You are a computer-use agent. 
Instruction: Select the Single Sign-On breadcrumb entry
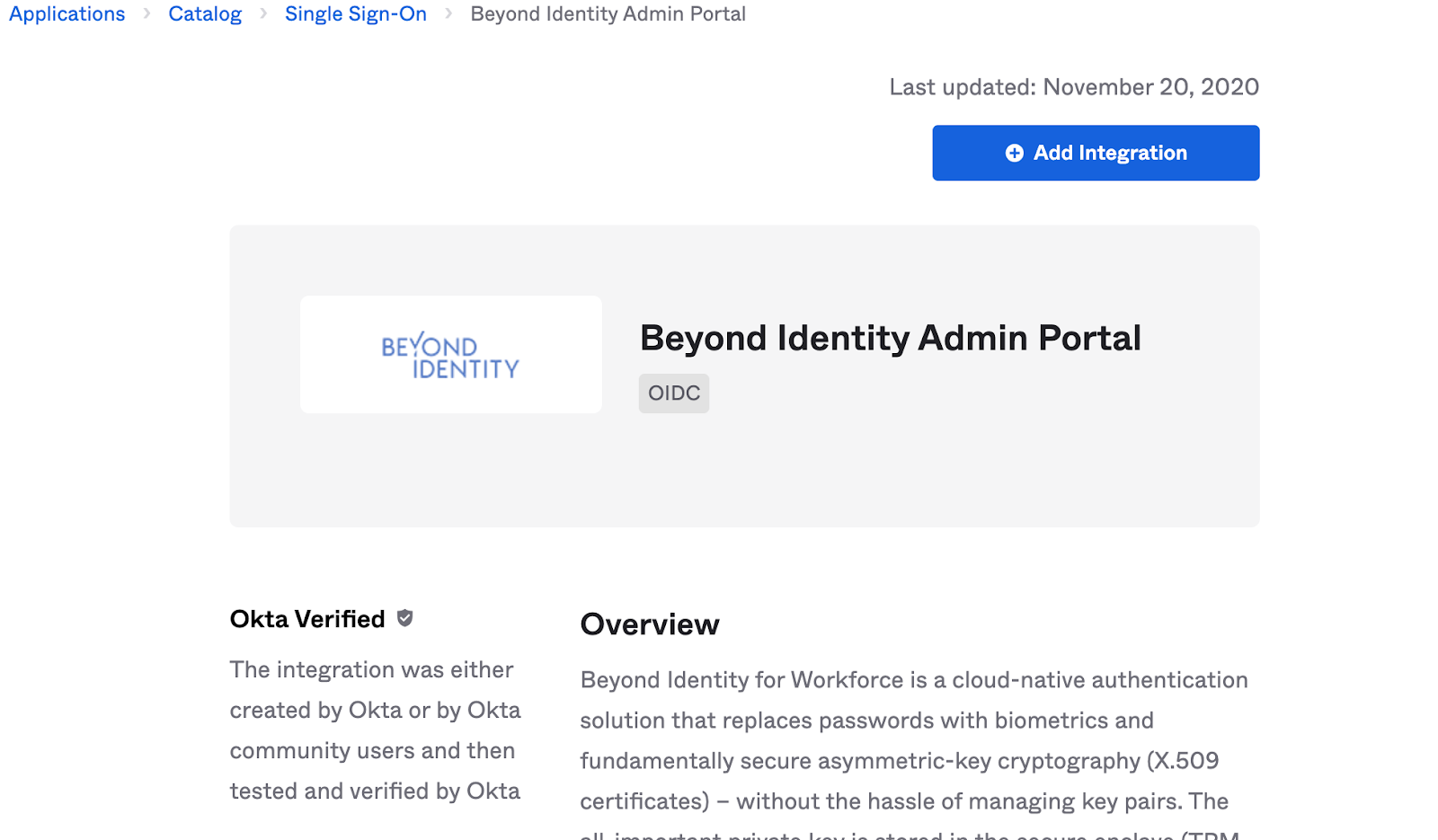point(356,13)
